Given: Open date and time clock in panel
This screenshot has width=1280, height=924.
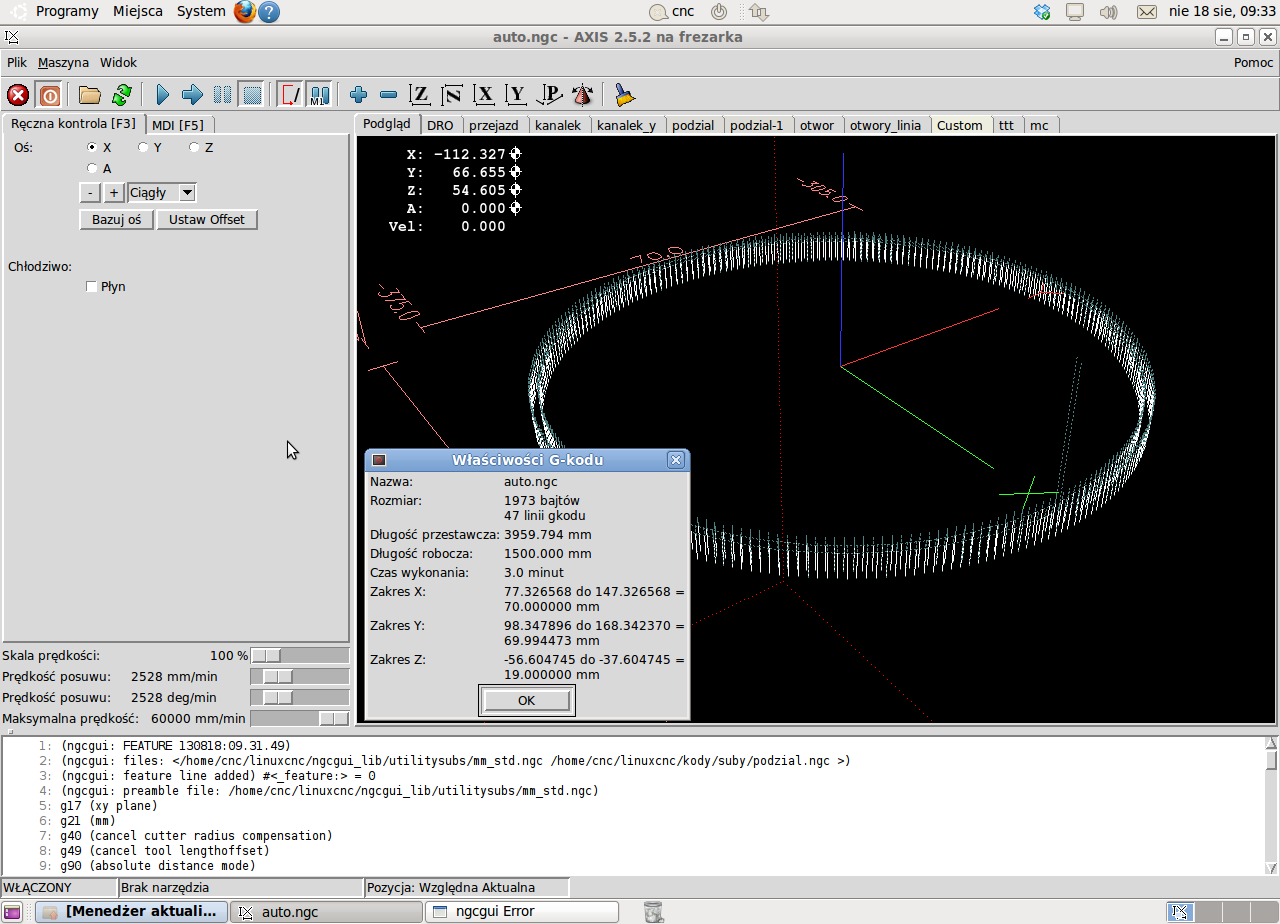Looking at the screenshot, I should point(1221,12).
